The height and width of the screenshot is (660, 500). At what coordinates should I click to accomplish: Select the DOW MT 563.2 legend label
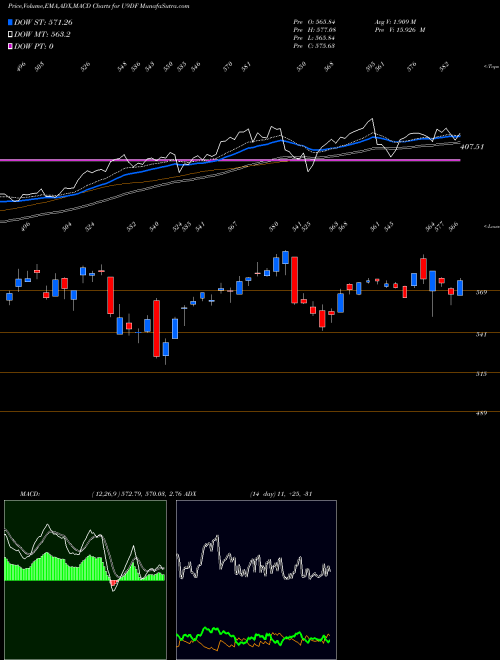tap(42, 35)
